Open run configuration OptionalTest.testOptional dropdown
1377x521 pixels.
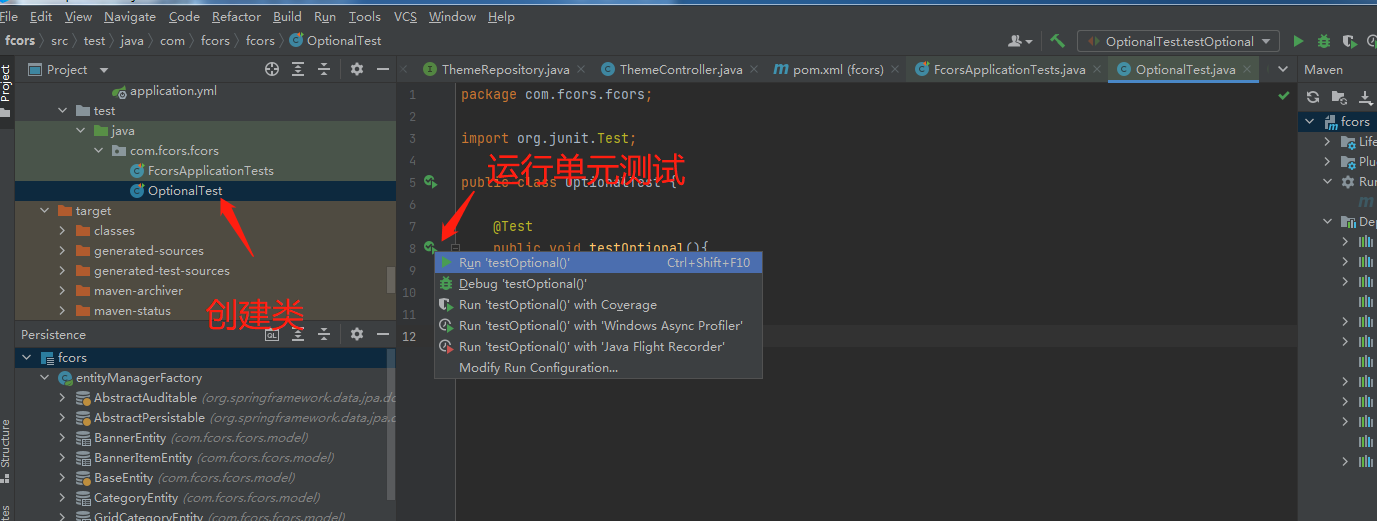click(1178, 41)
